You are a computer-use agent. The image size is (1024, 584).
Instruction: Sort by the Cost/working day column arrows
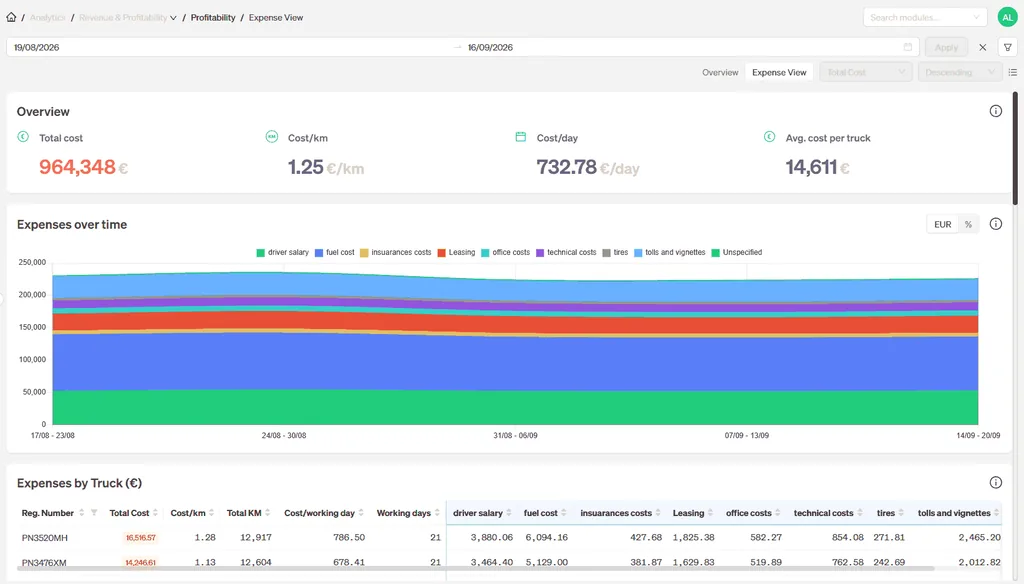361,513
